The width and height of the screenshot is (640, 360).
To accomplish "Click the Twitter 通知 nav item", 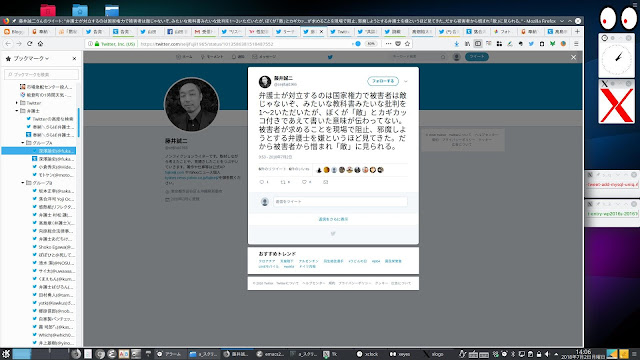I will [238, 57].
